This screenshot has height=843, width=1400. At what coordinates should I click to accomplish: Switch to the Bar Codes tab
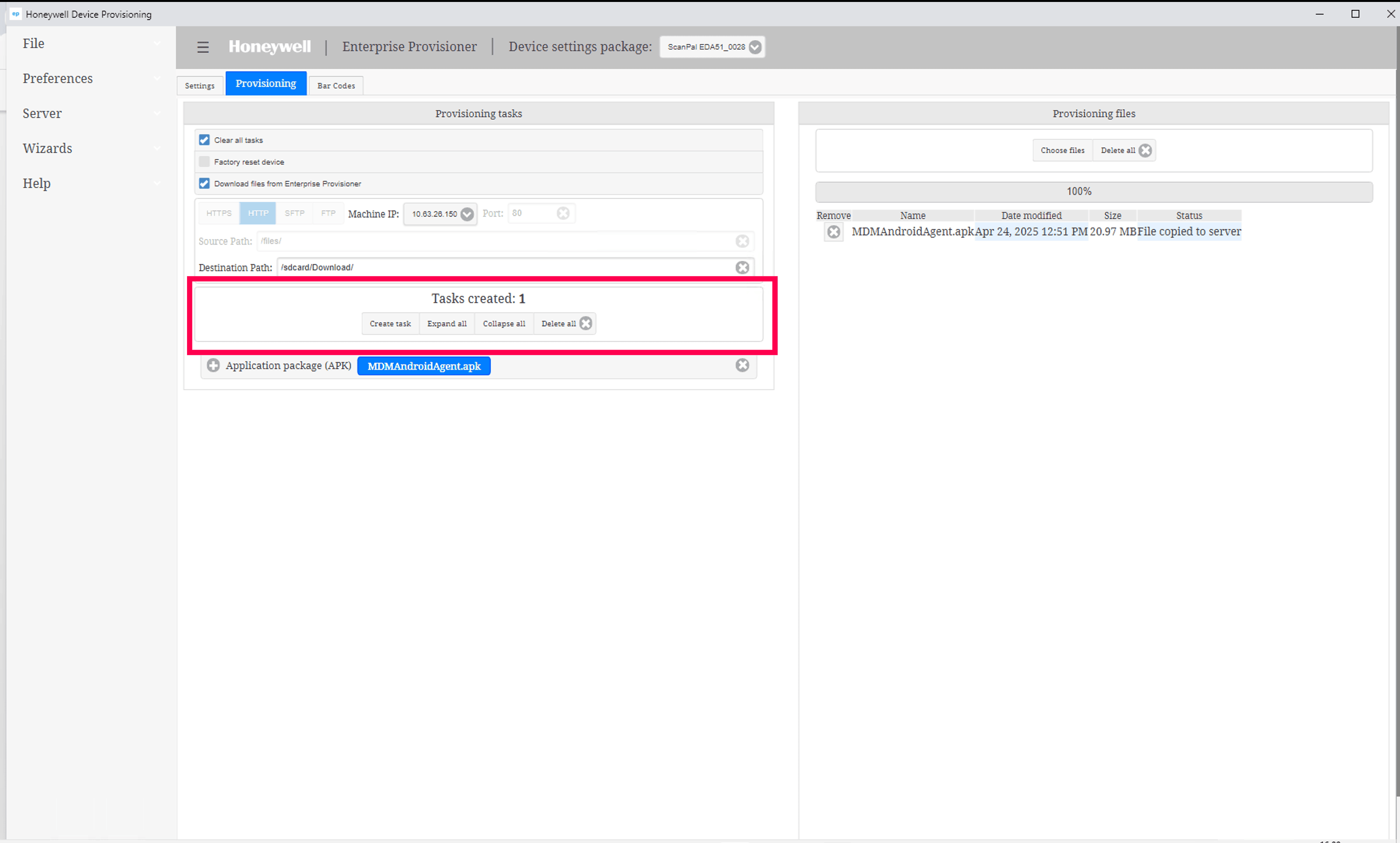tap(336, 86)
